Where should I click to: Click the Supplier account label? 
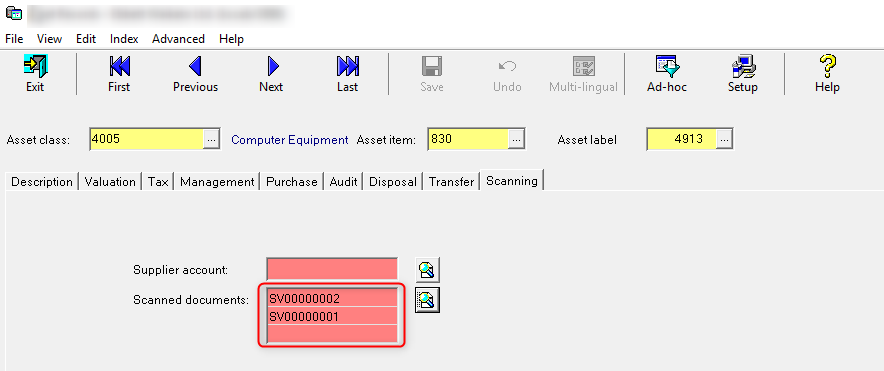pyautogui.click(x=180, y=270)
